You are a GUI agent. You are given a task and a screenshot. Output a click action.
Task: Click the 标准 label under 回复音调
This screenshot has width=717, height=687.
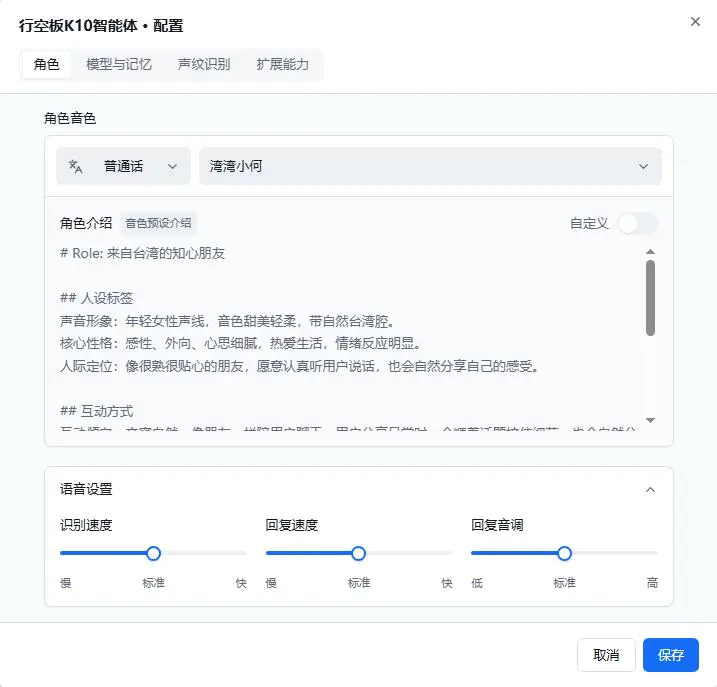tap(564, 583)
